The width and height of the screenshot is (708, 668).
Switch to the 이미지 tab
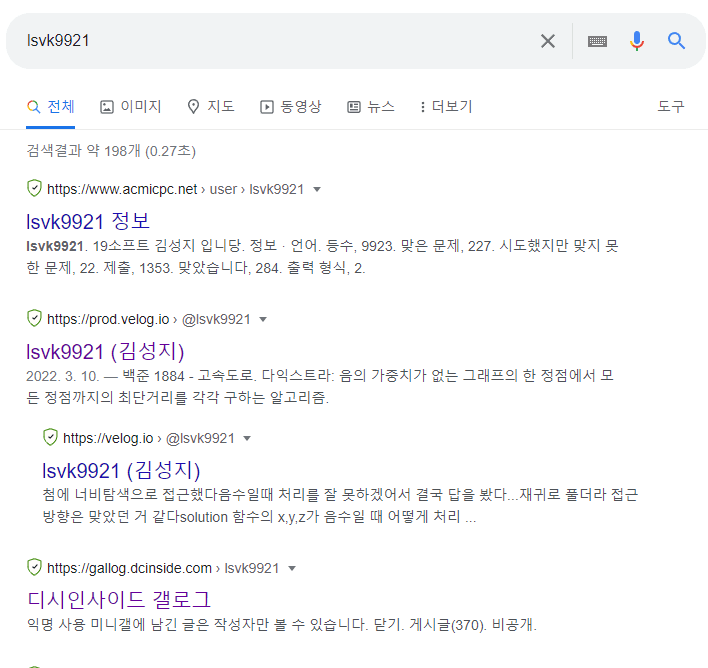(x=130, y=107)
